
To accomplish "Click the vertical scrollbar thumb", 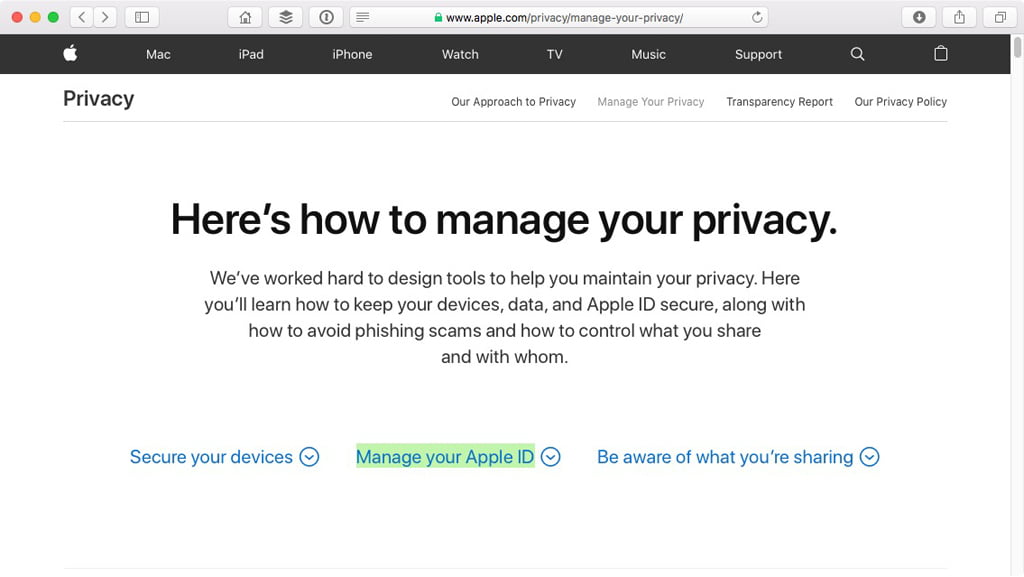I will tap(1017, 48).
